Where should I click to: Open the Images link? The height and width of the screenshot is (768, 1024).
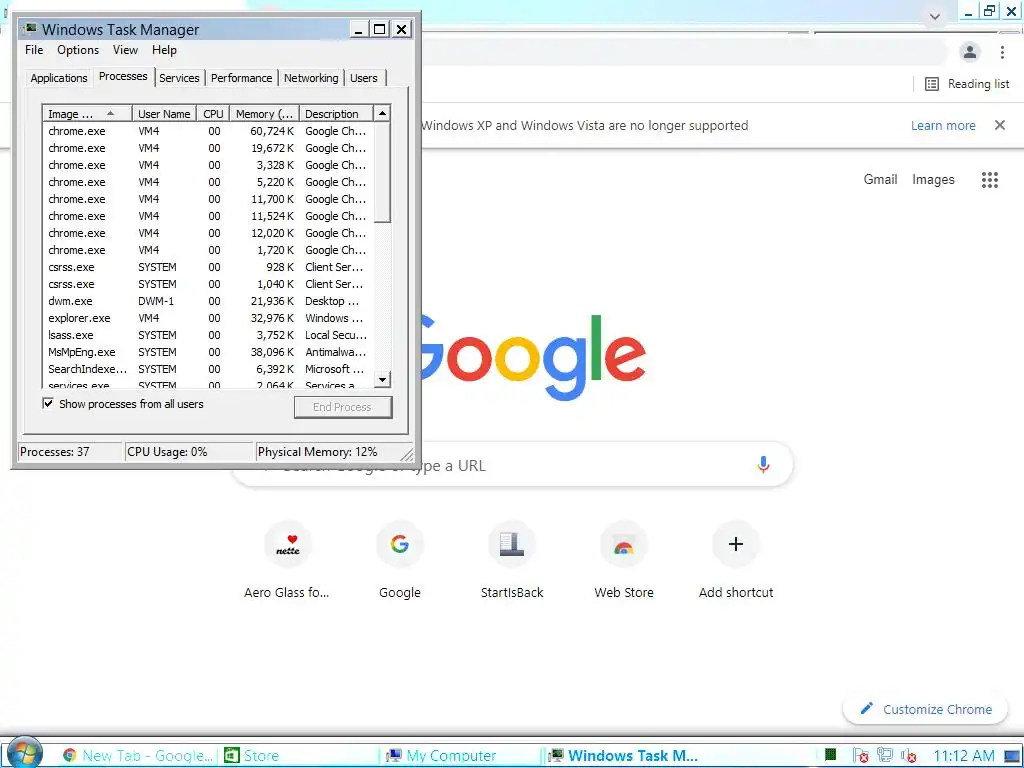click(933, 179)
